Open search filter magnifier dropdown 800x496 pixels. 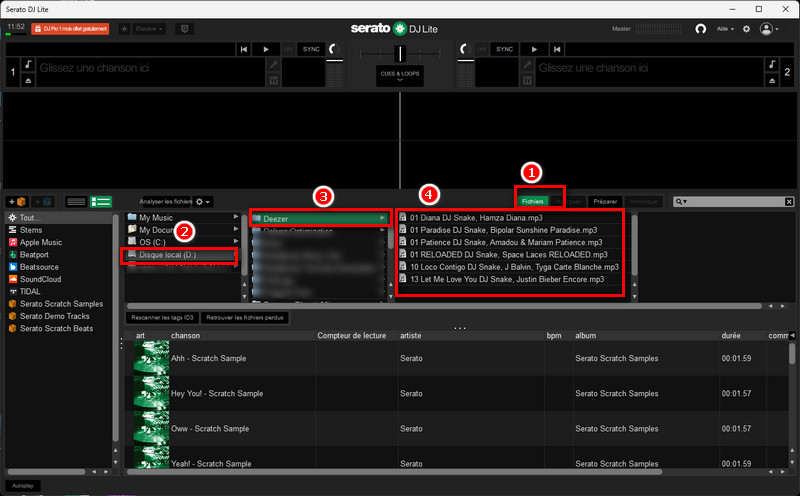(x=681, y=202)
